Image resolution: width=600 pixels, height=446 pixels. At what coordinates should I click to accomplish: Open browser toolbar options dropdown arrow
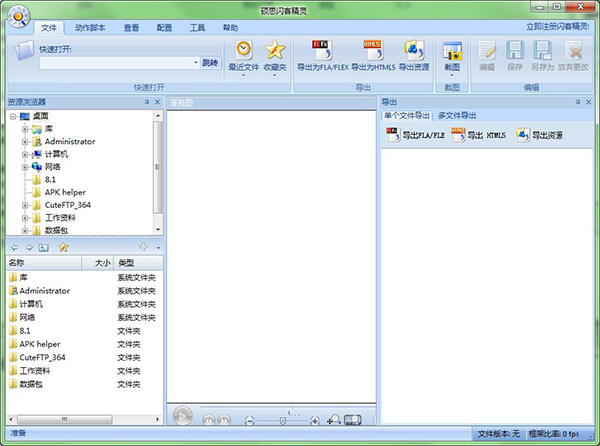coord(158,248)
